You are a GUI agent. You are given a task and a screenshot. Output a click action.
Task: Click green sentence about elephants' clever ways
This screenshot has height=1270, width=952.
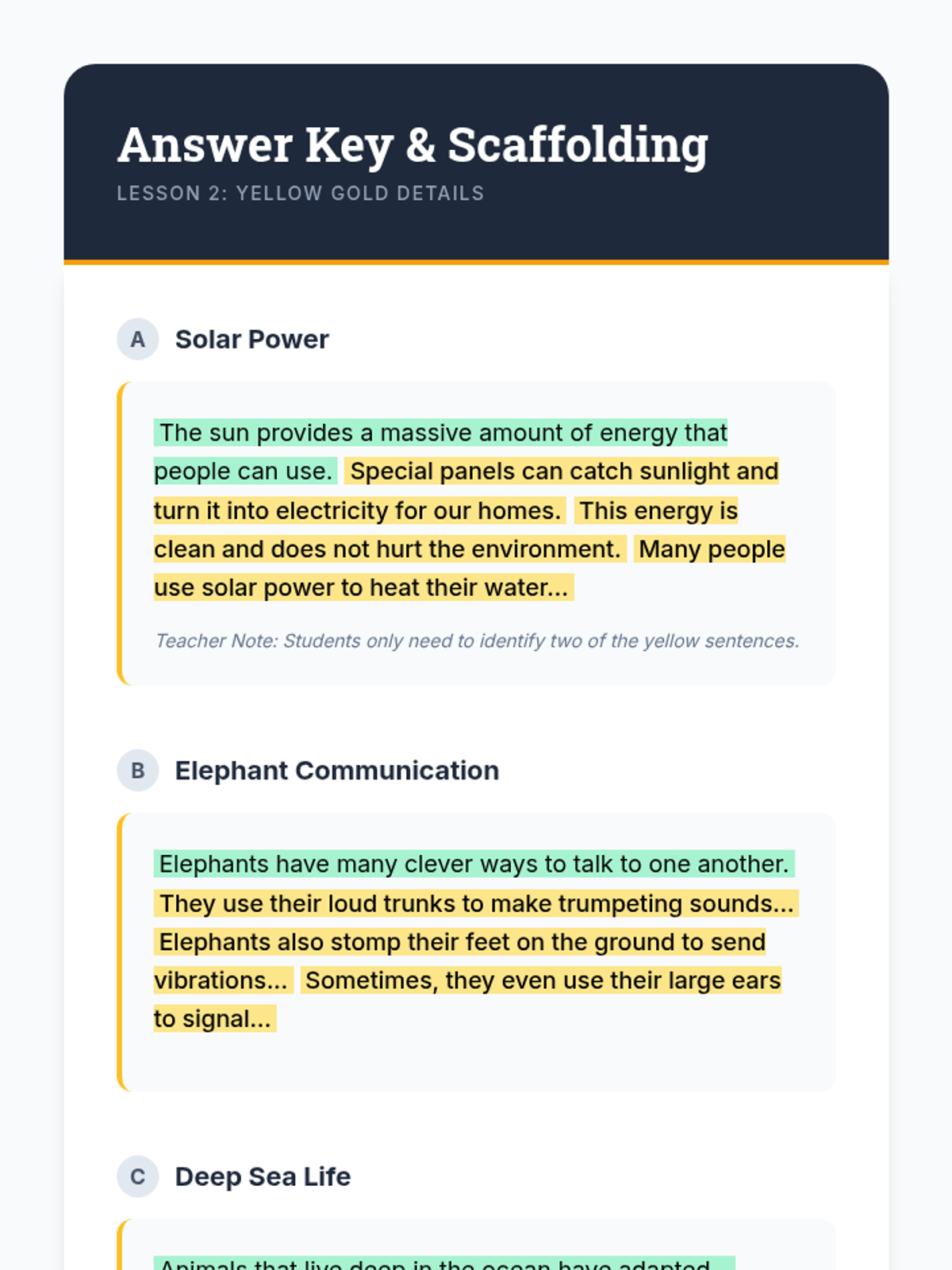474,864
